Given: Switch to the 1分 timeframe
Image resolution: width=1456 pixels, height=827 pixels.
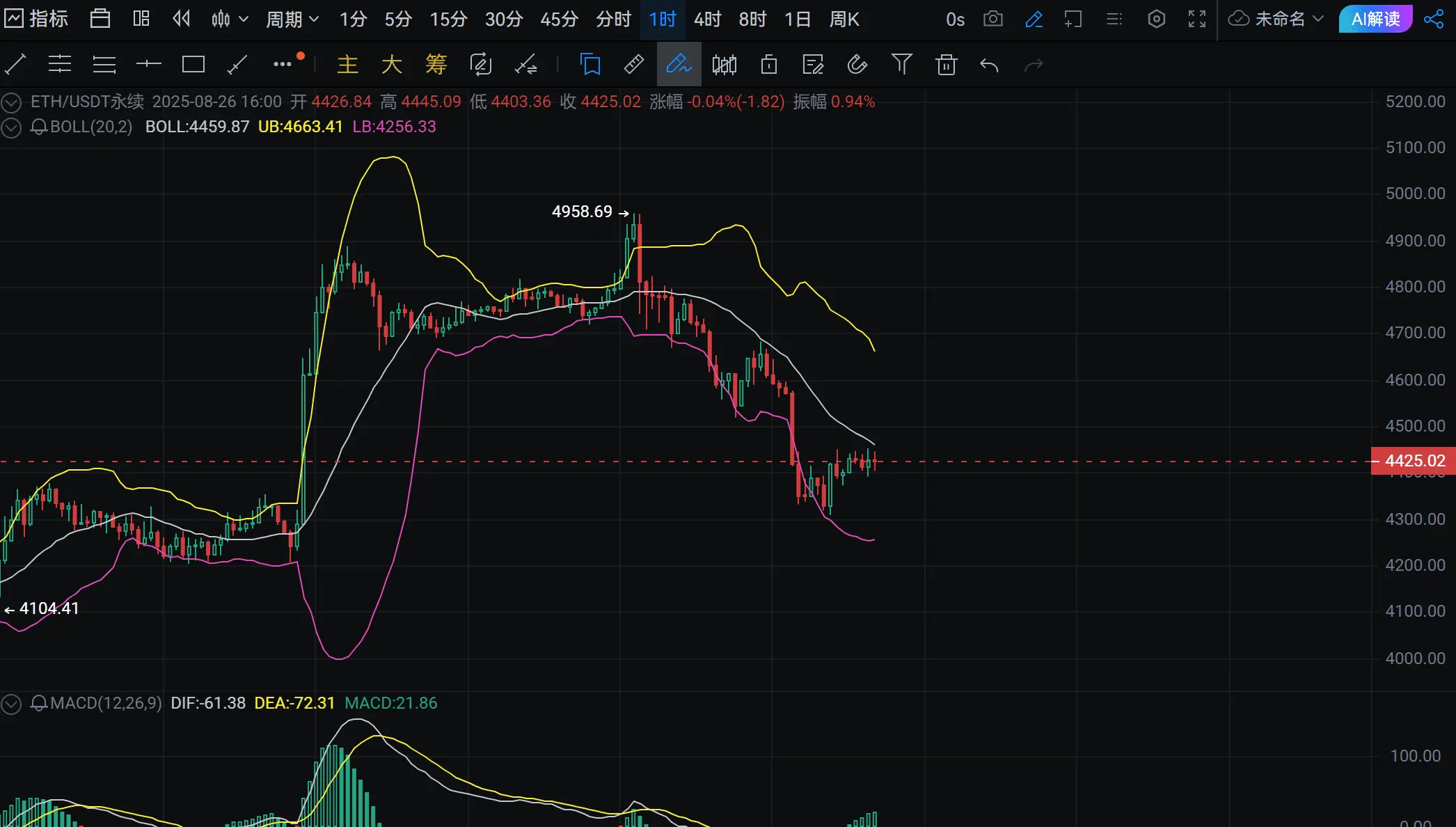Looking at the screenshot, I should click(x=353, y=19).
